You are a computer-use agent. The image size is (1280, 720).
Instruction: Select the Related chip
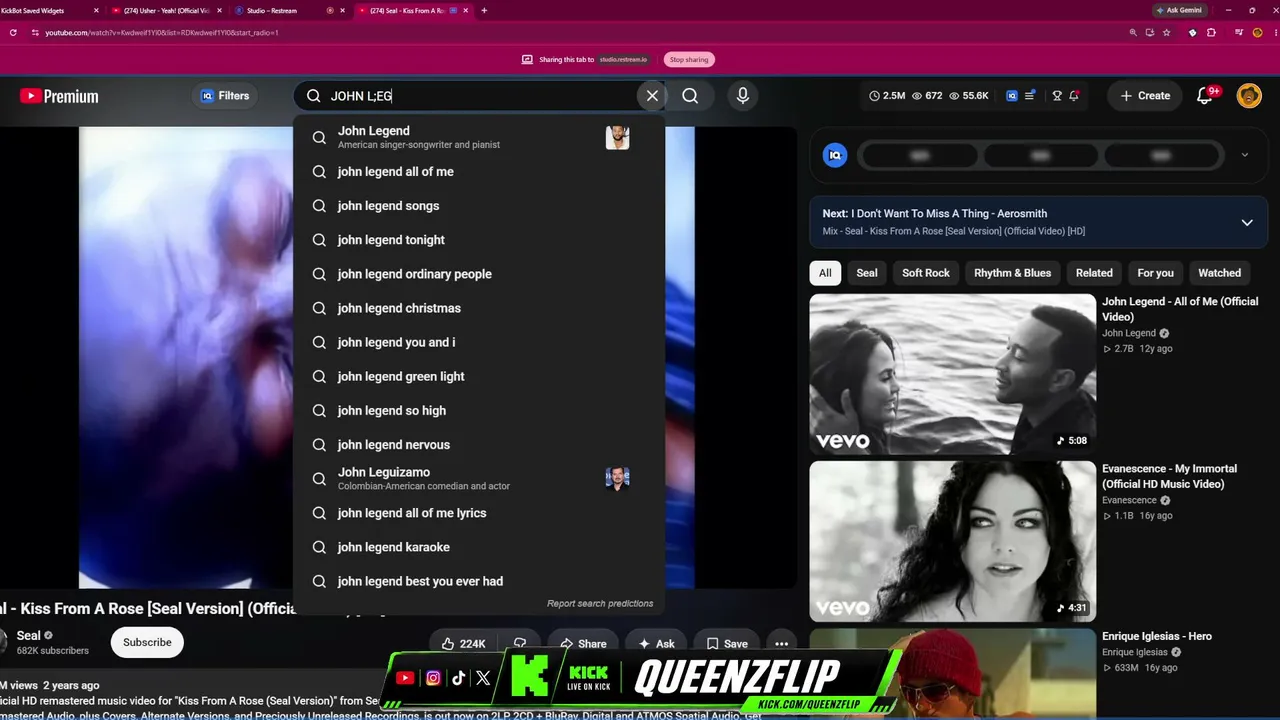coord(1094,273)
